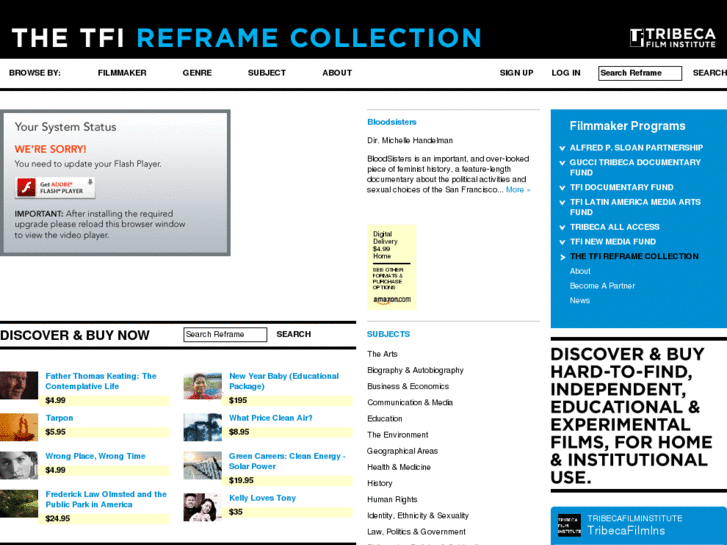Select Education subject
This screenshot has height=545, width=727.
coord(384,419)
